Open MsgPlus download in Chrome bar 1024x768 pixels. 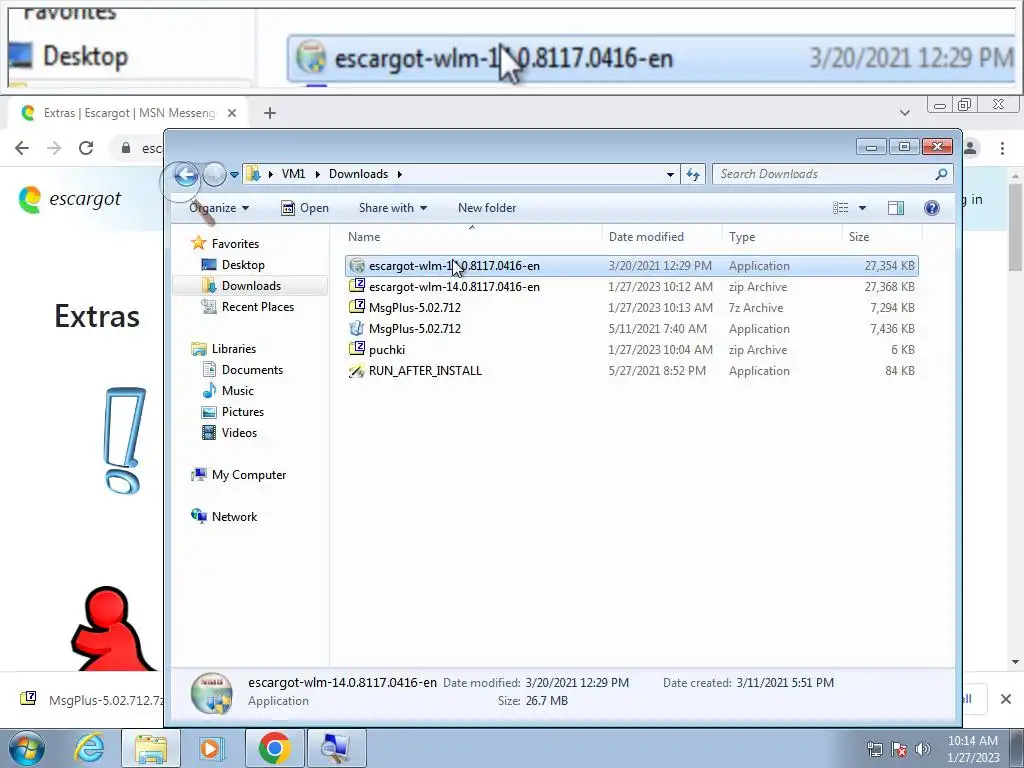click(x=91, y=700)
